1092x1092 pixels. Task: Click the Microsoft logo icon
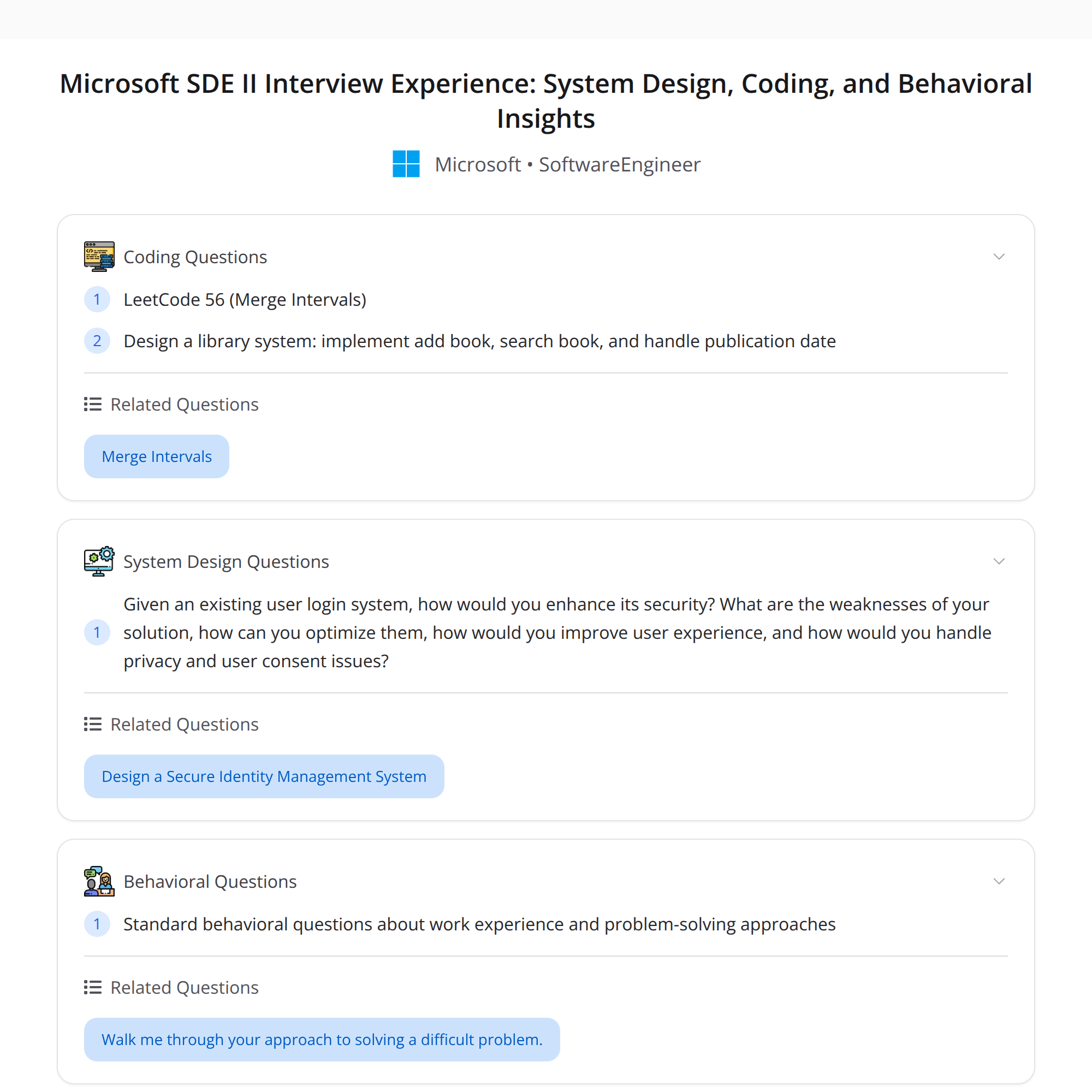[x=406, y=164]
